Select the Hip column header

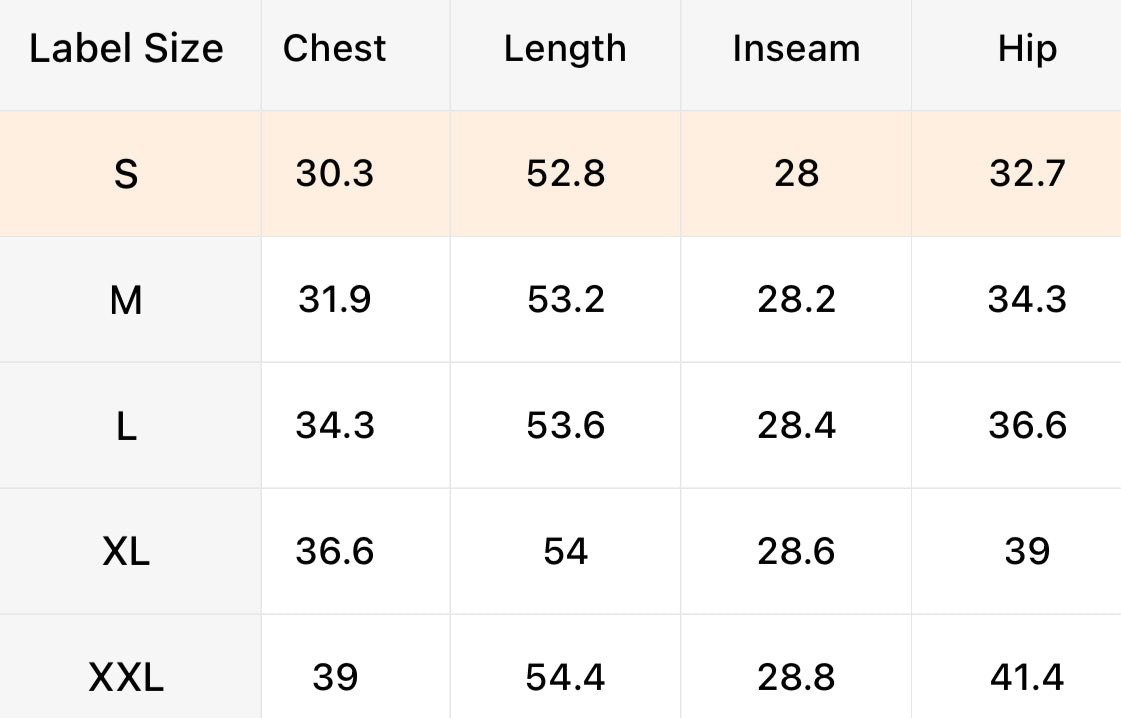pyautogui.click(x=1027, y=49)
